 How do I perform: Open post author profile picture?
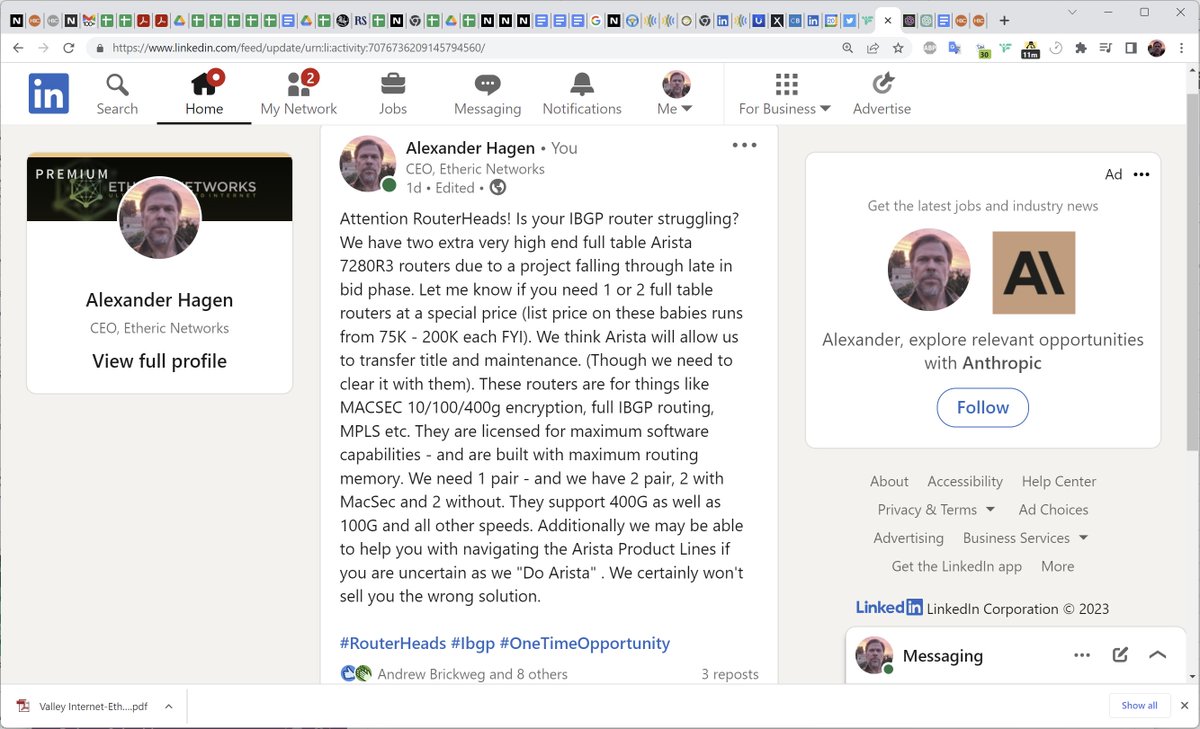(368, 164)
